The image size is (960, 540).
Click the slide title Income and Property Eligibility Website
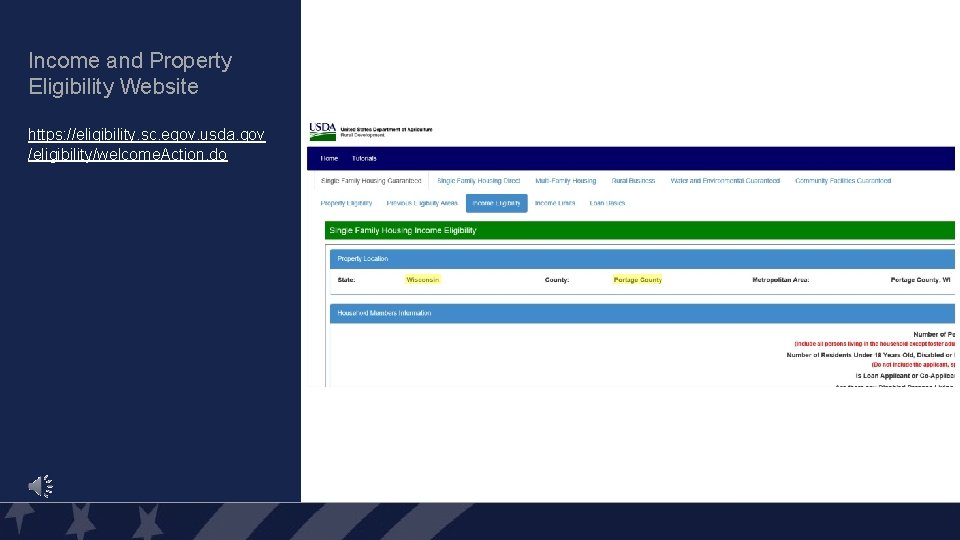click(x=130, y=73)
